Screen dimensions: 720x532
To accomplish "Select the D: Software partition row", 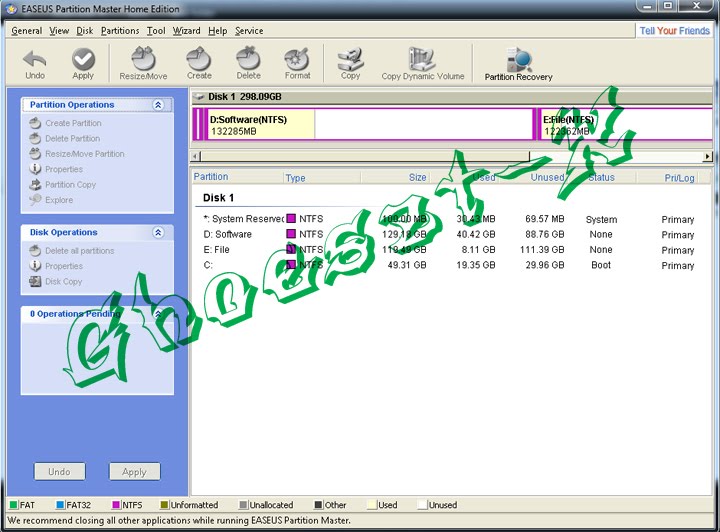I will [x=449, y=234].
